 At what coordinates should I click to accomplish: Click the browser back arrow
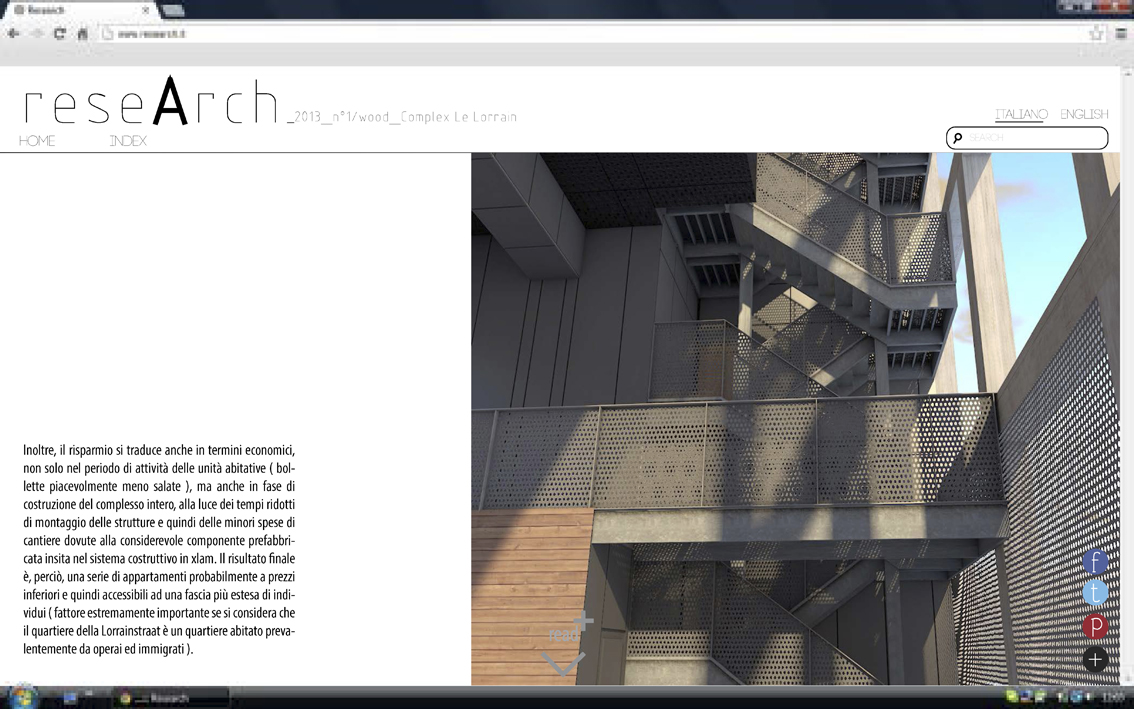click(14, 33)
